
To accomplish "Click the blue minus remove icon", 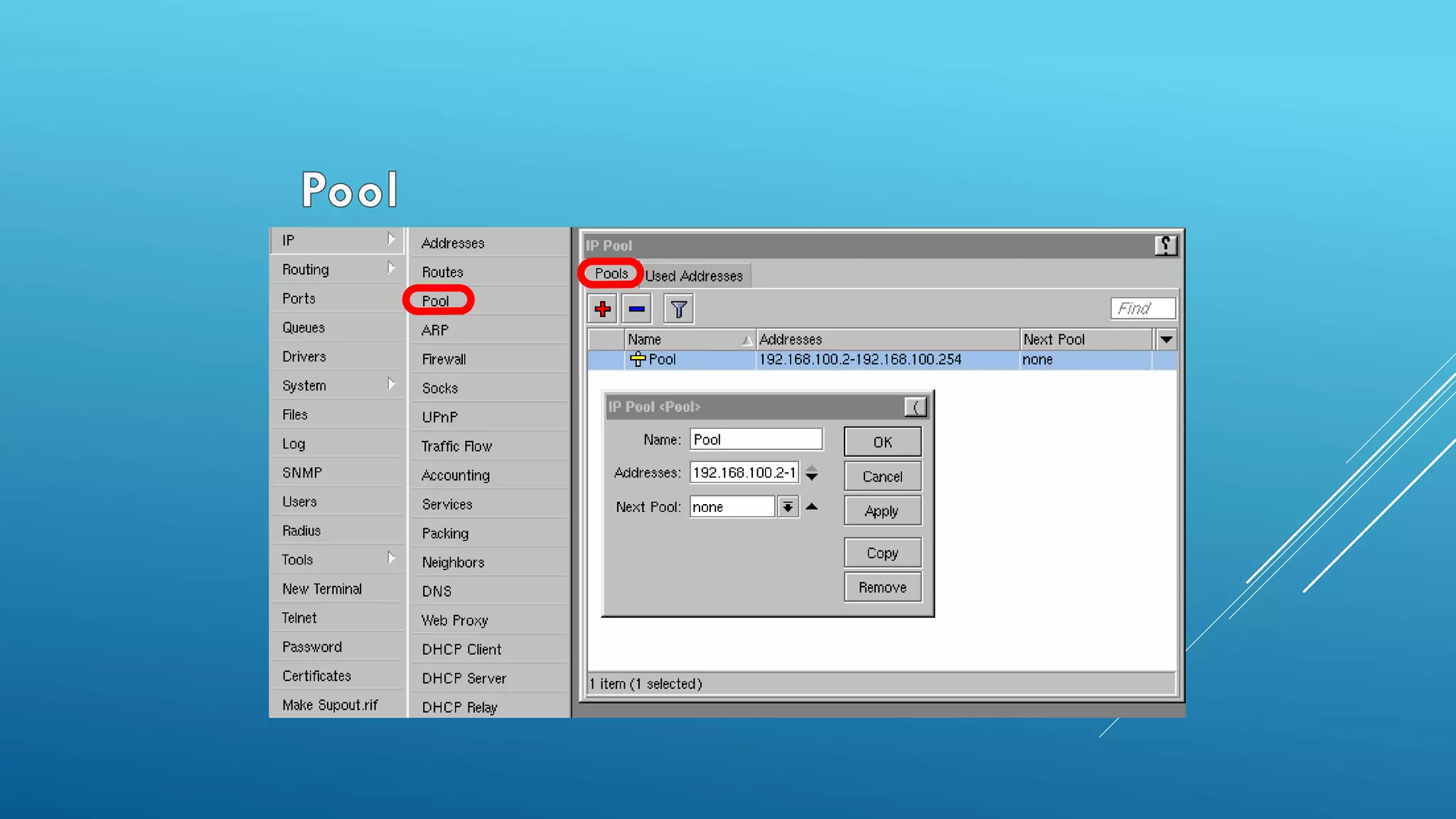I will click(636, 309).
